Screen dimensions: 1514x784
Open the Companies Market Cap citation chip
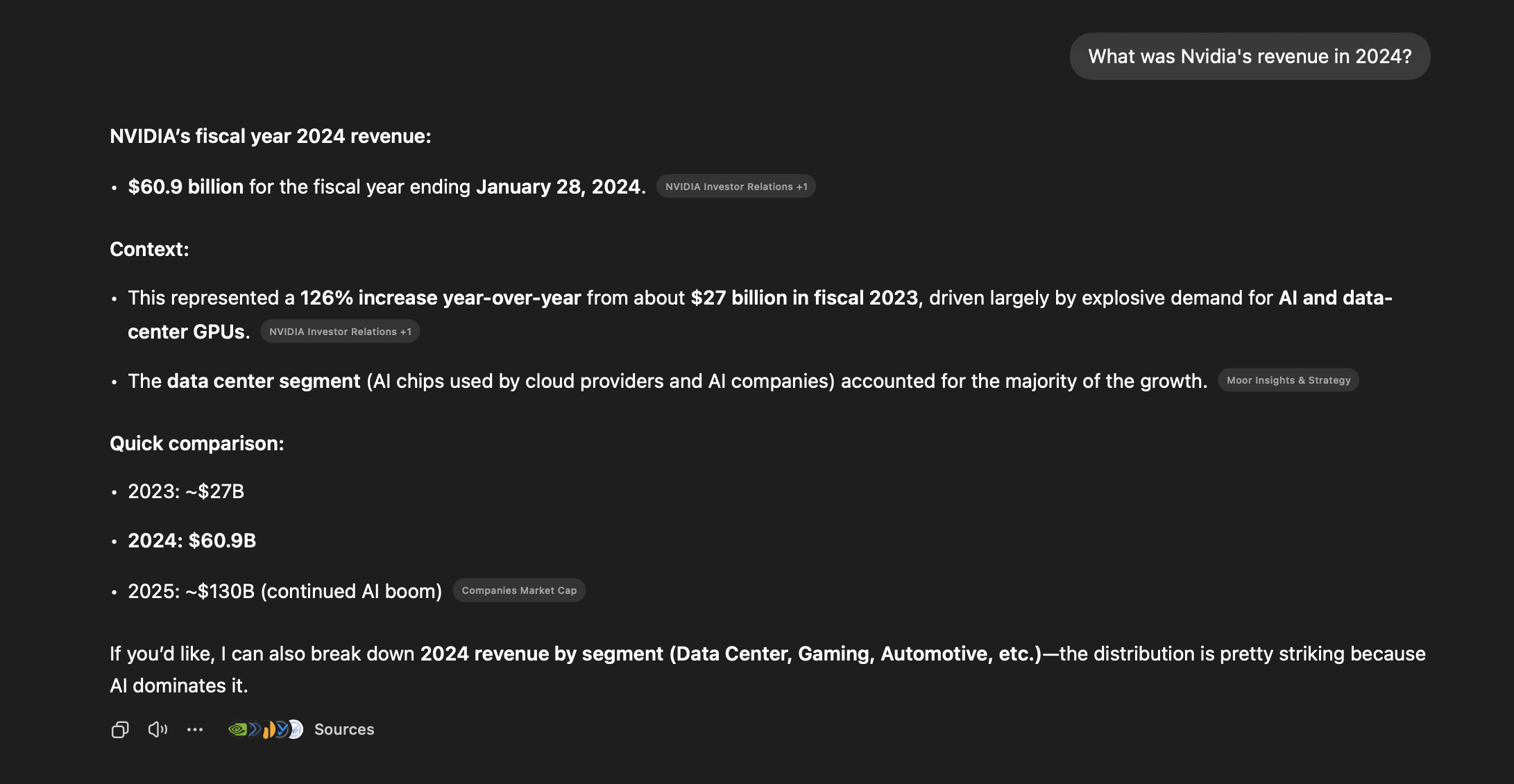tap(518, 590)
